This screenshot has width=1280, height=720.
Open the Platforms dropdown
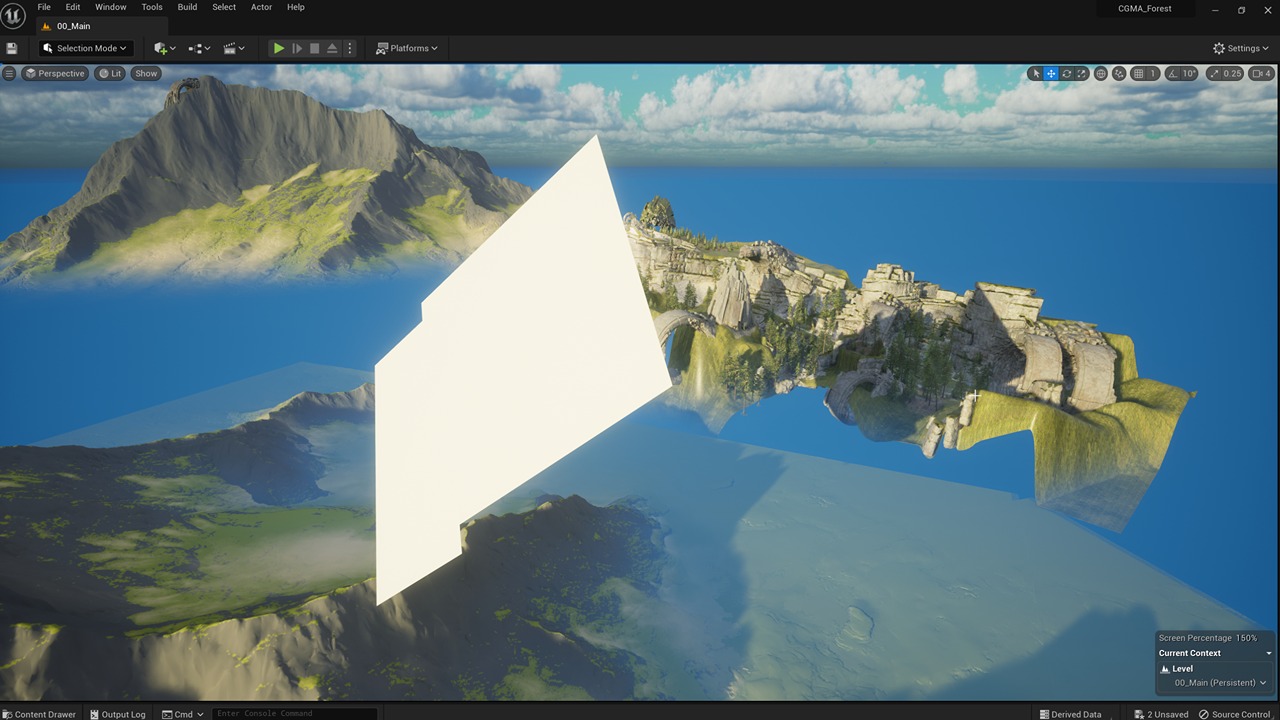[407, 48]
